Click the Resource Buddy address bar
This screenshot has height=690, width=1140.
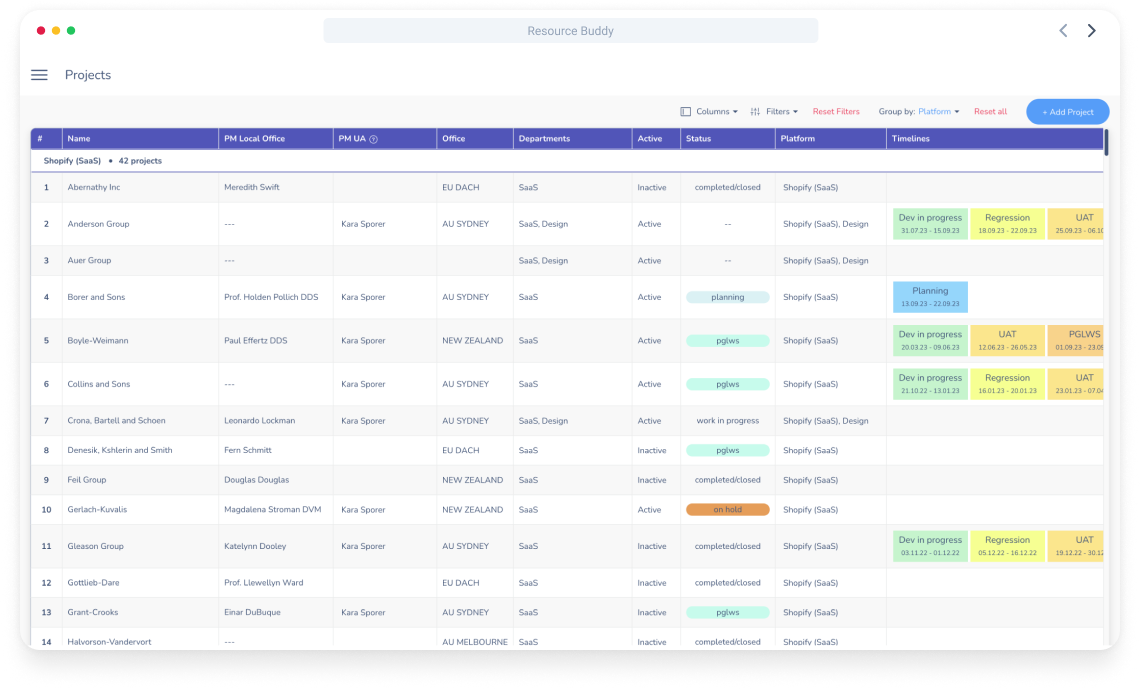tap(570, 31)
